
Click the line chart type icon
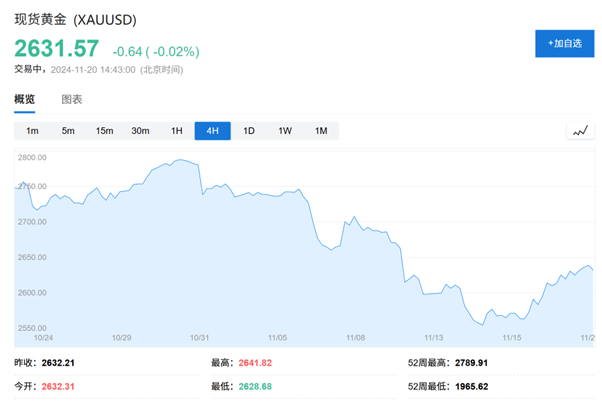(x=579, y=131)
